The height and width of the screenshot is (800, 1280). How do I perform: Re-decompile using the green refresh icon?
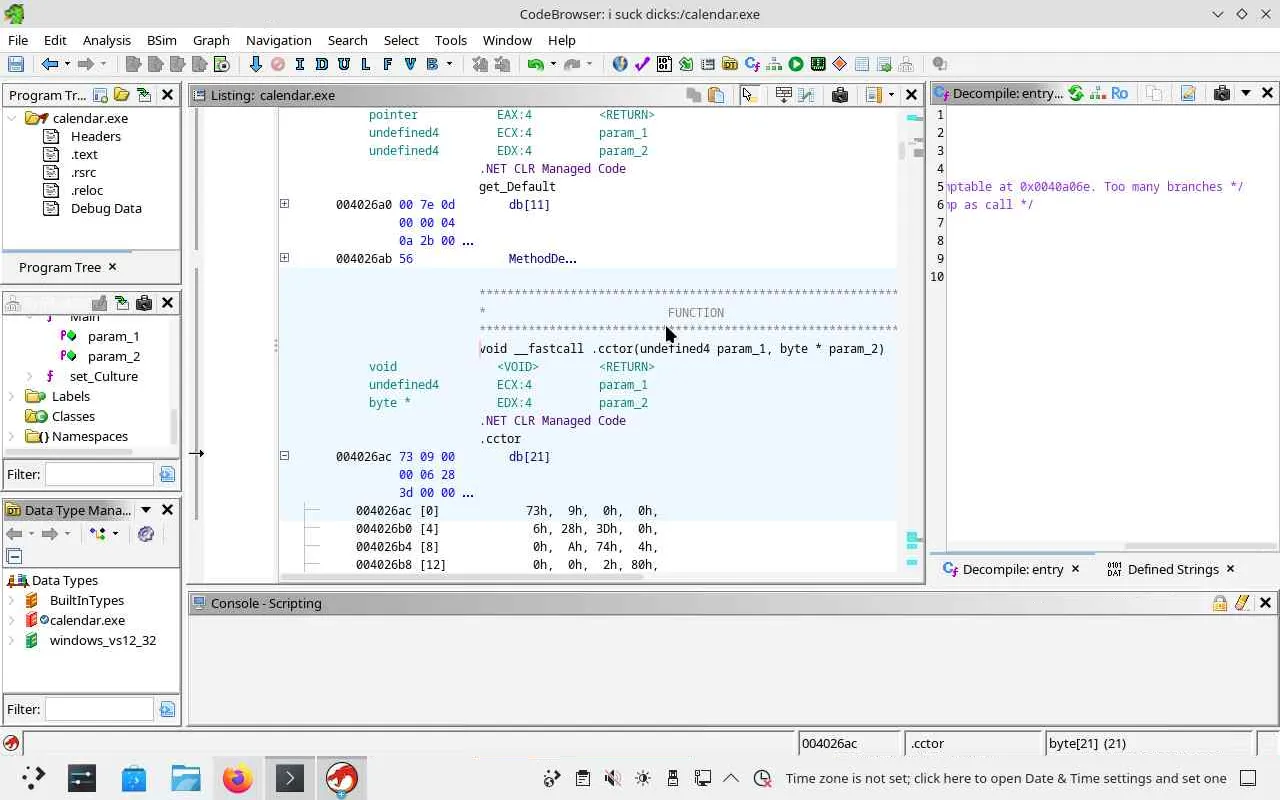tap(1075, 94)
